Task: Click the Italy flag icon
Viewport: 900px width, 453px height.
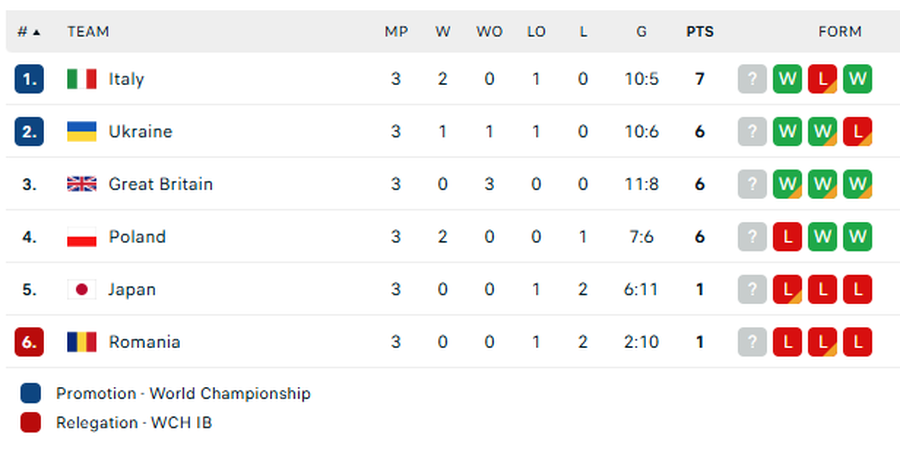Action: click(x=81, y=79)
